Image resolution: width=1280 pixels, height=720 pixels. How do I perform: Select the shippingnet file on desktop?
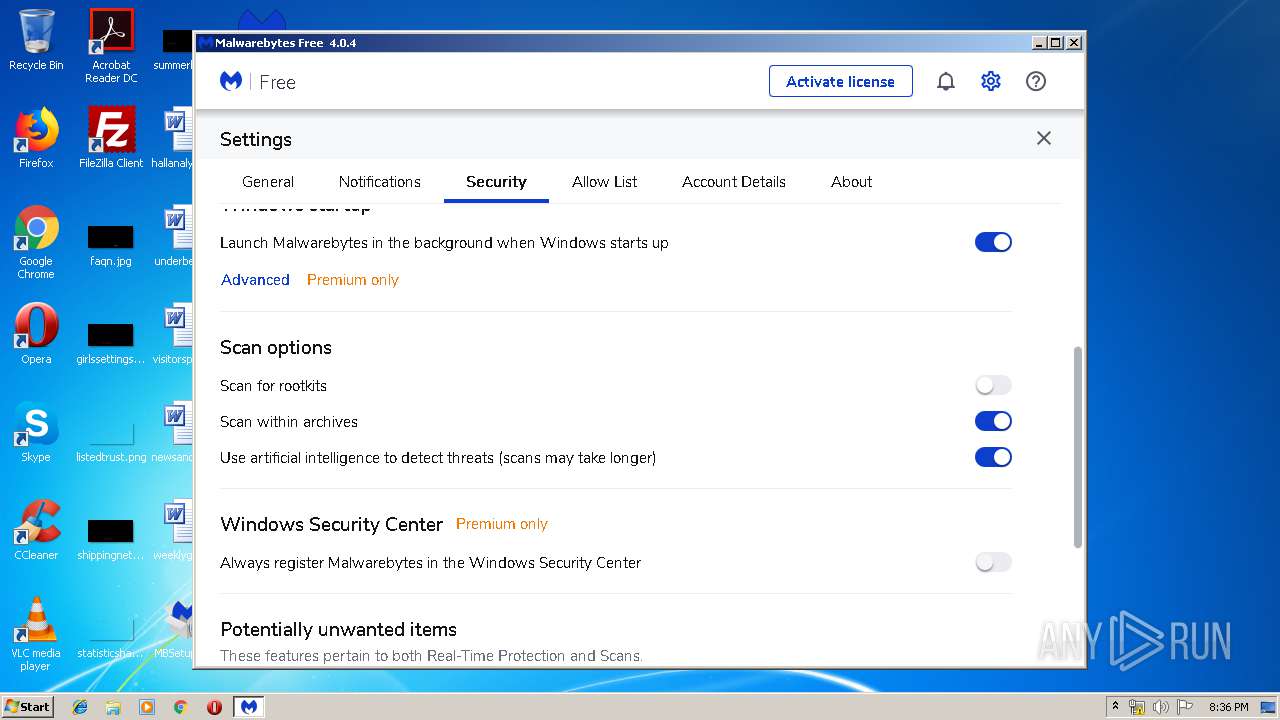coord(111,537)
